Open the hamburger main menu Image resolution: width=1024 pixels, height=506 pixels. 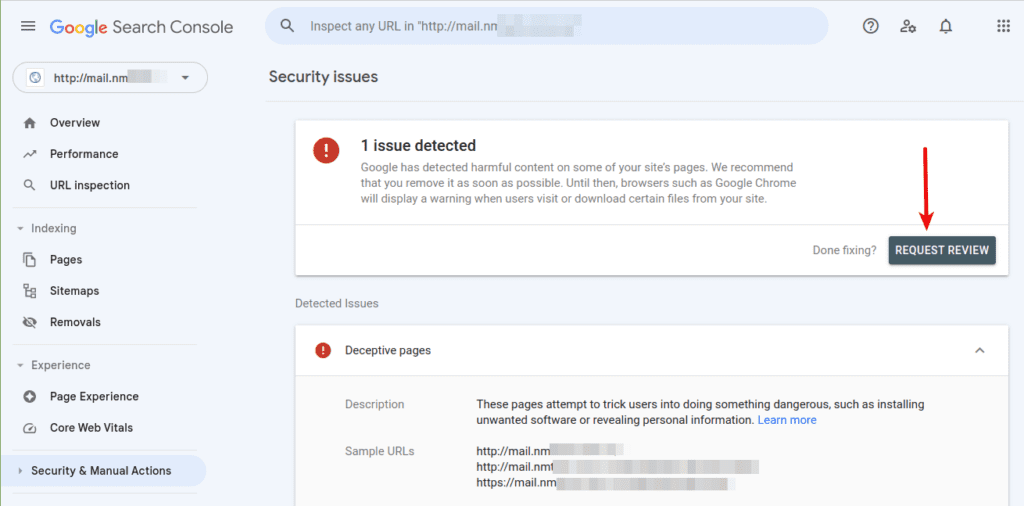(x=28, y=26)
